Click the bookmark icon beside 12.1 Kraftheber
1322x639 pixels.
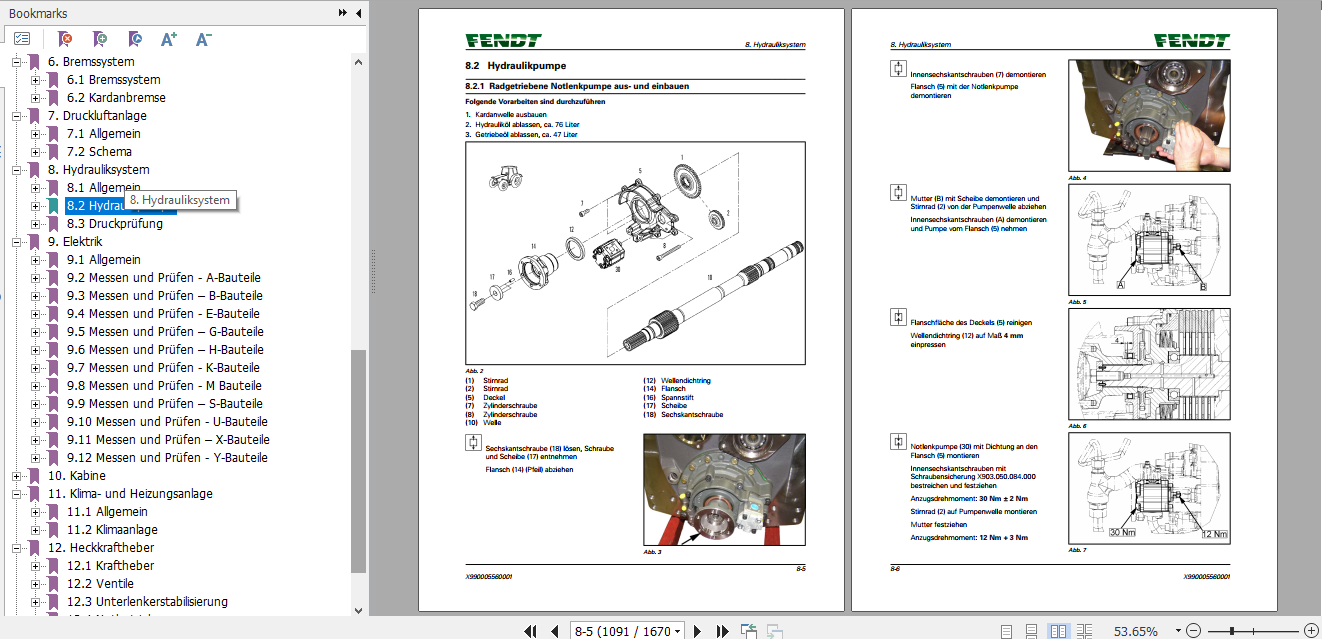[x=53, y=566]
